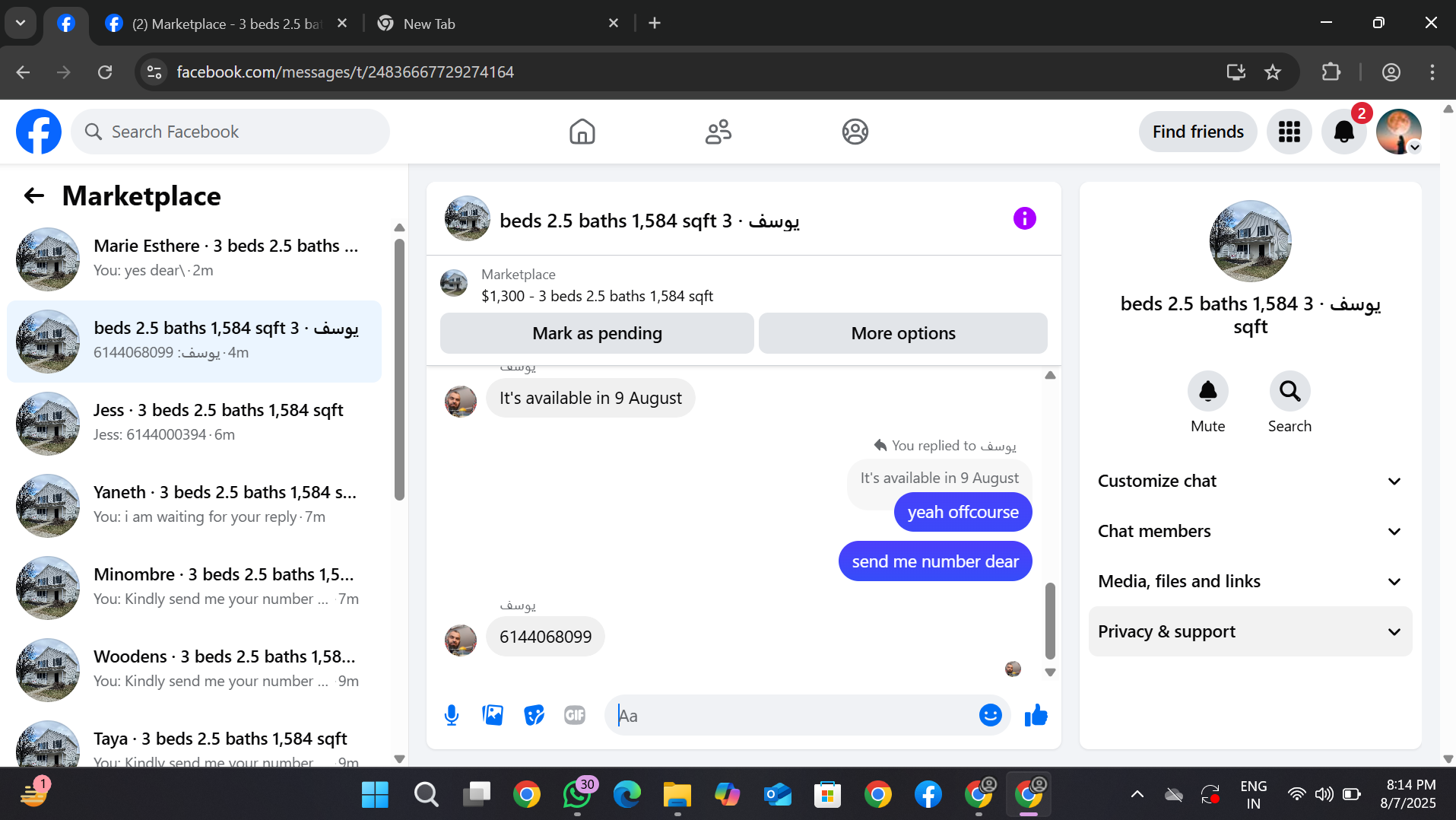This screenshot has width=1456, height=820.
Task: Open site information icon in address bar
Action: (x=154, y=72)
